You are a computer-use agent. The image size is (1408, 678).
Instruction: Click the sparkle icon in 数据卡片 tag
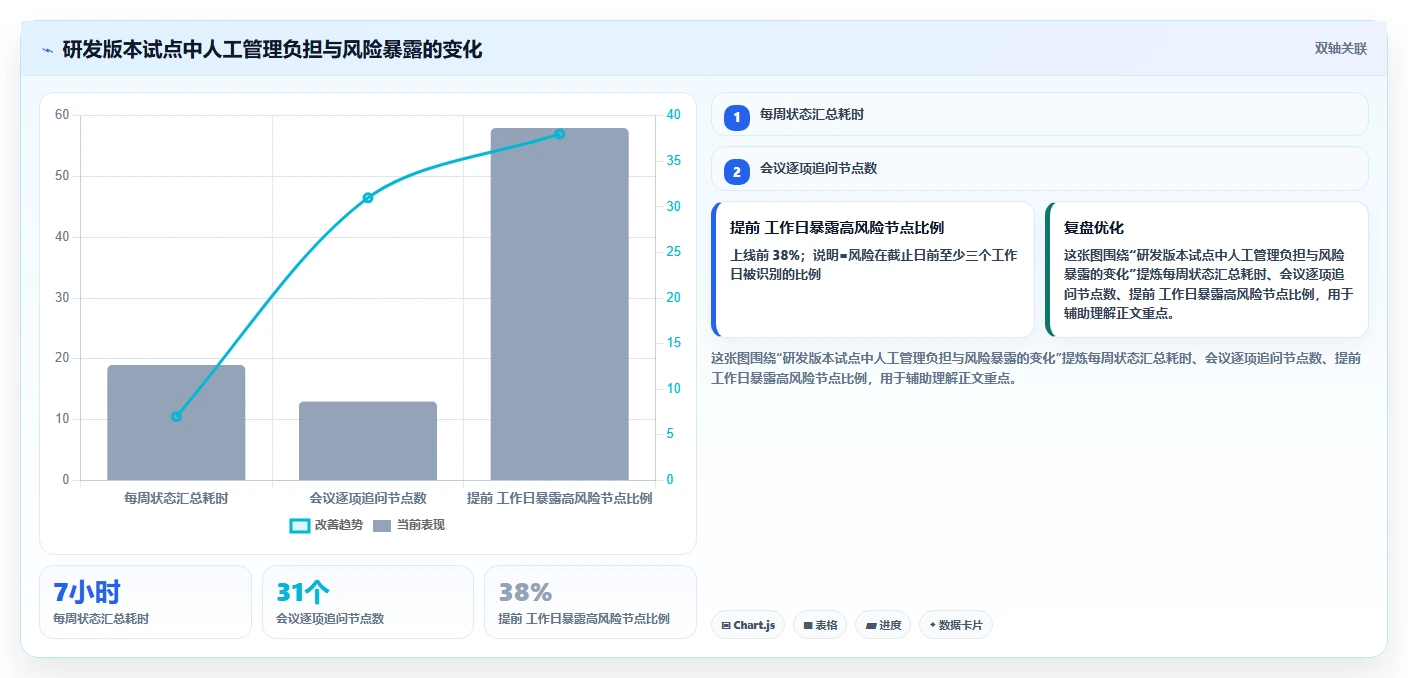tap(933, 625)
